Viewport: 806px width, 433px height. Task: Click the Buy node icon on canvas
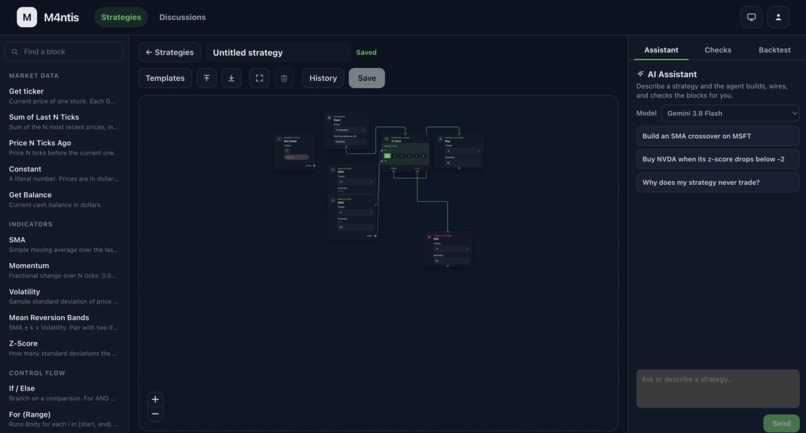[441, 139]
